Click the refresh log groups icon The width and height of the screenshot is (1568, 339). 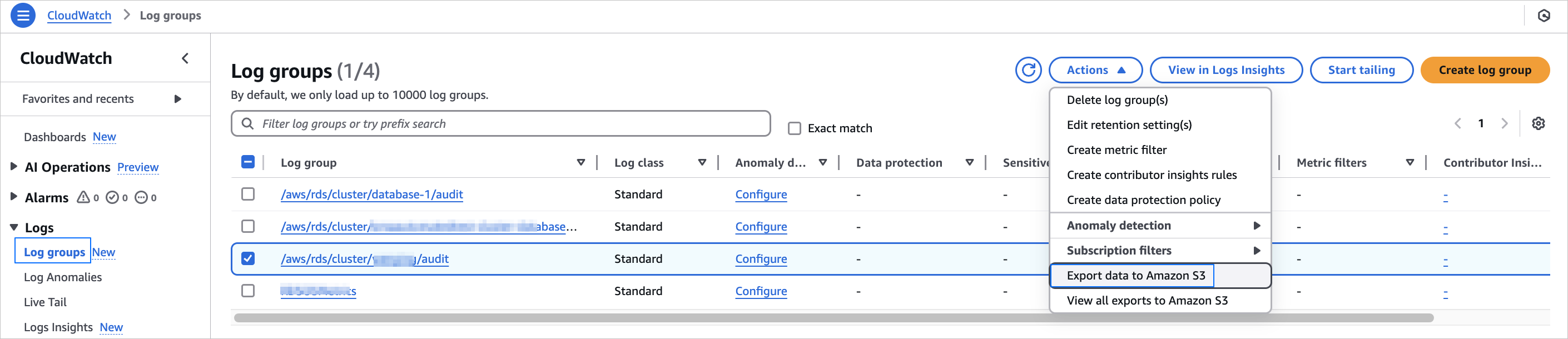coord(1028,70)
